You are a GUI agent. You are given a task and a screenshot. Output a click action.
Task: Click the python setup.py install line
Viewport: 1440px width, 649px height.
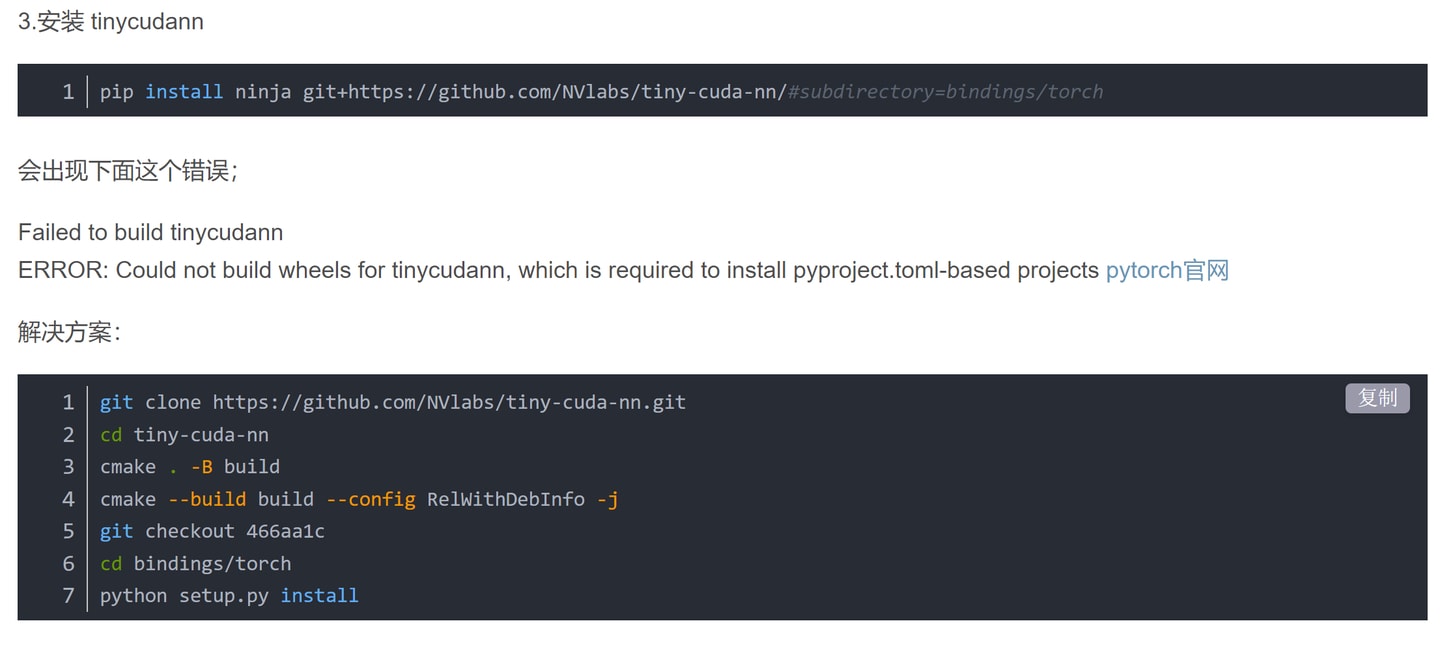pos(229,595)
